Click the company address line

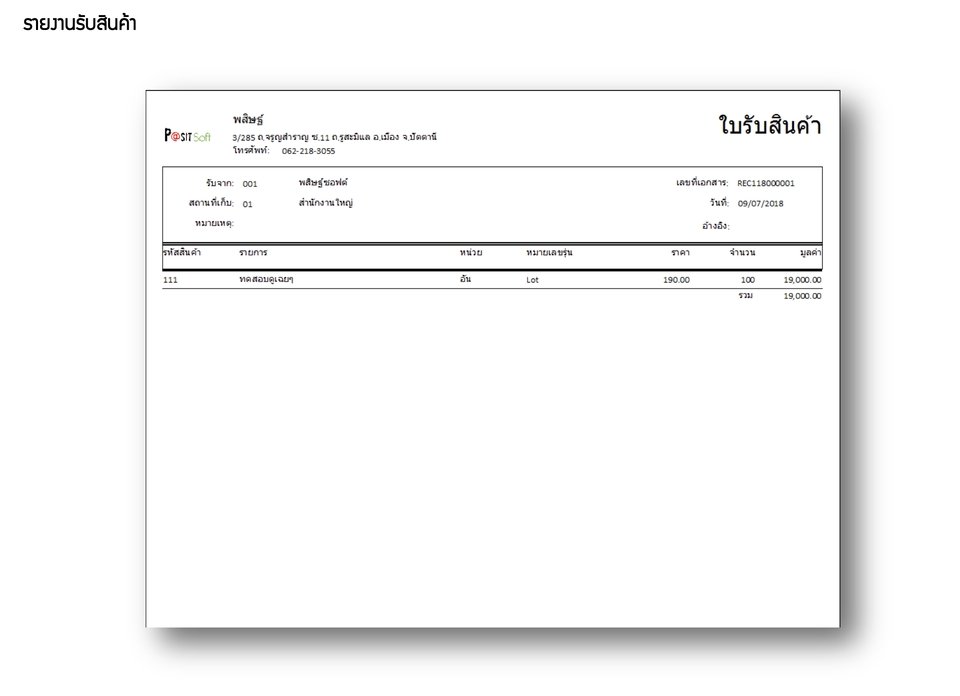334,137
